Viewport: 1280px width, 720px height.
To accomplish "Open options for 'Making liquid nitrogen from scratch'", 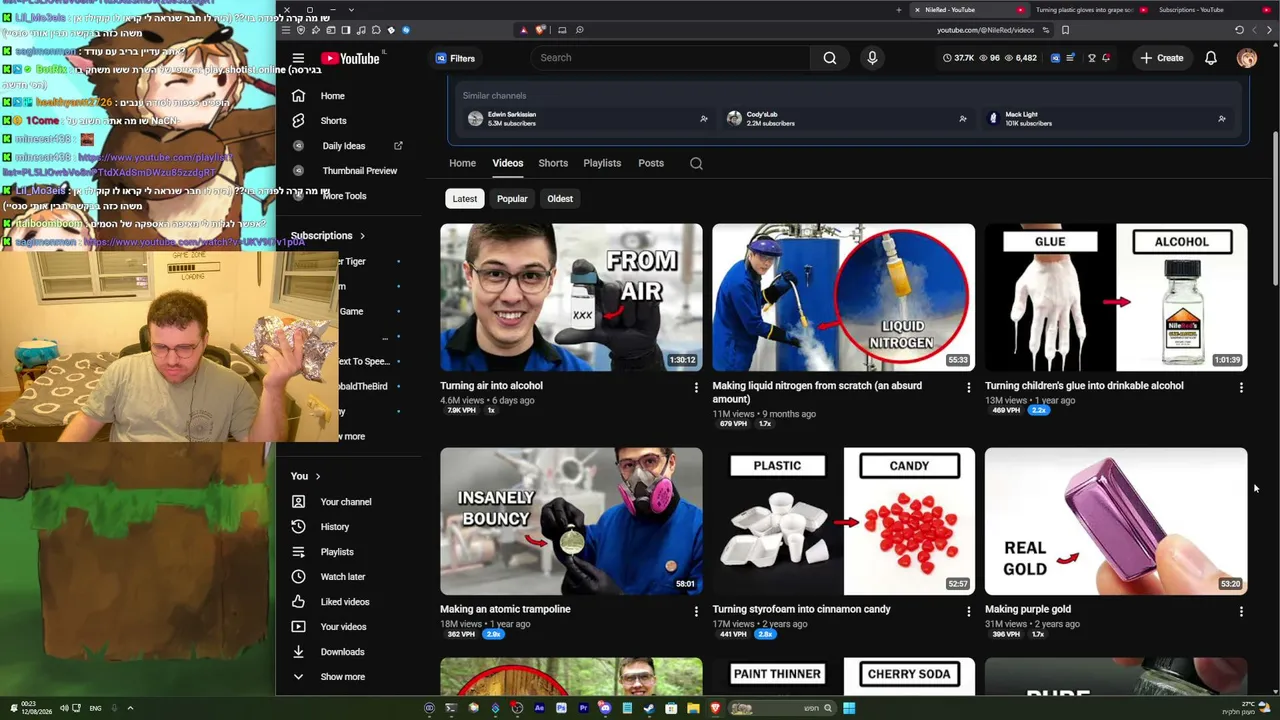I will click(x=968, y=387).
